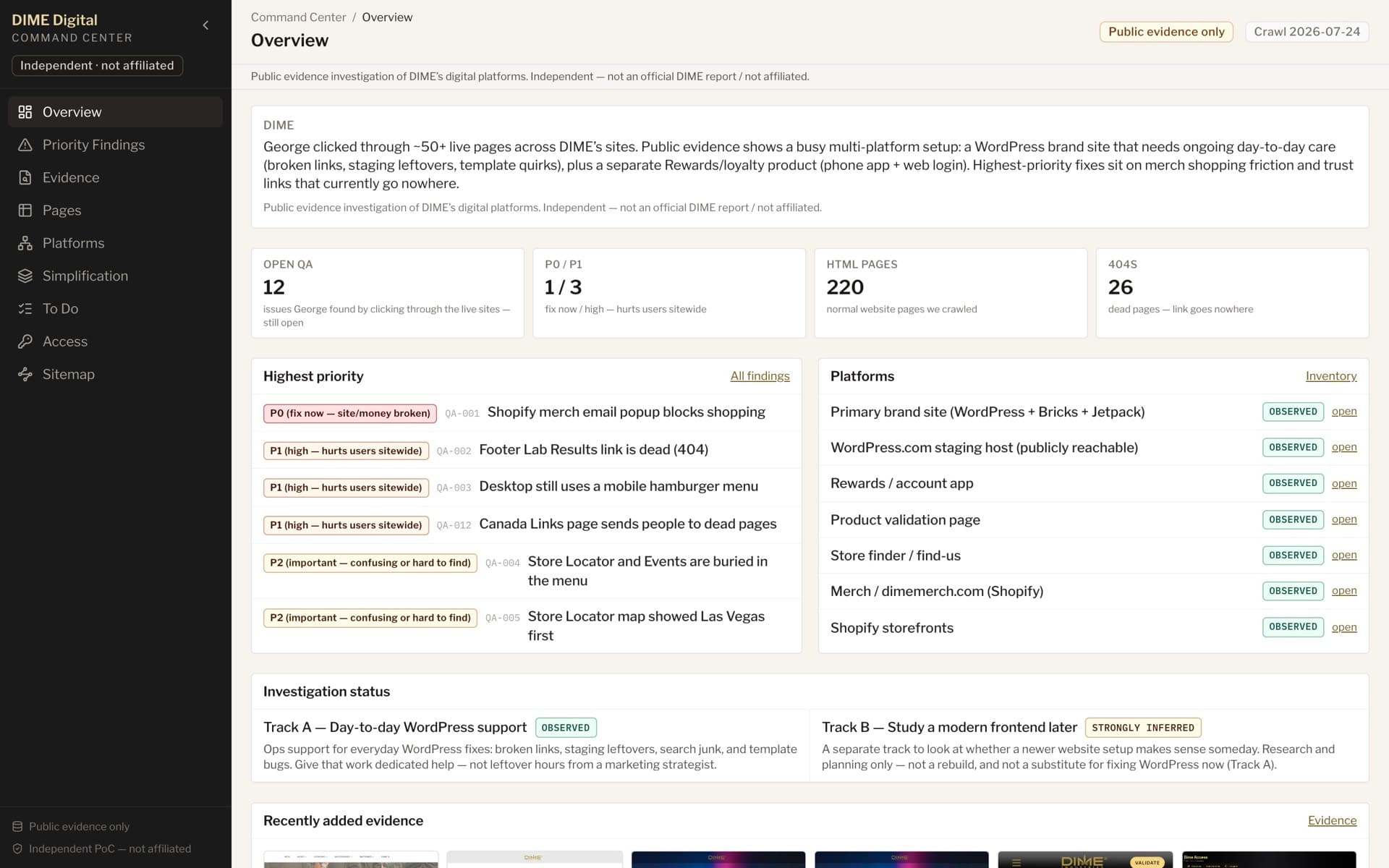
Task: Click finding Shopify merch email popup blocks shopping
Action: point(626,412)
